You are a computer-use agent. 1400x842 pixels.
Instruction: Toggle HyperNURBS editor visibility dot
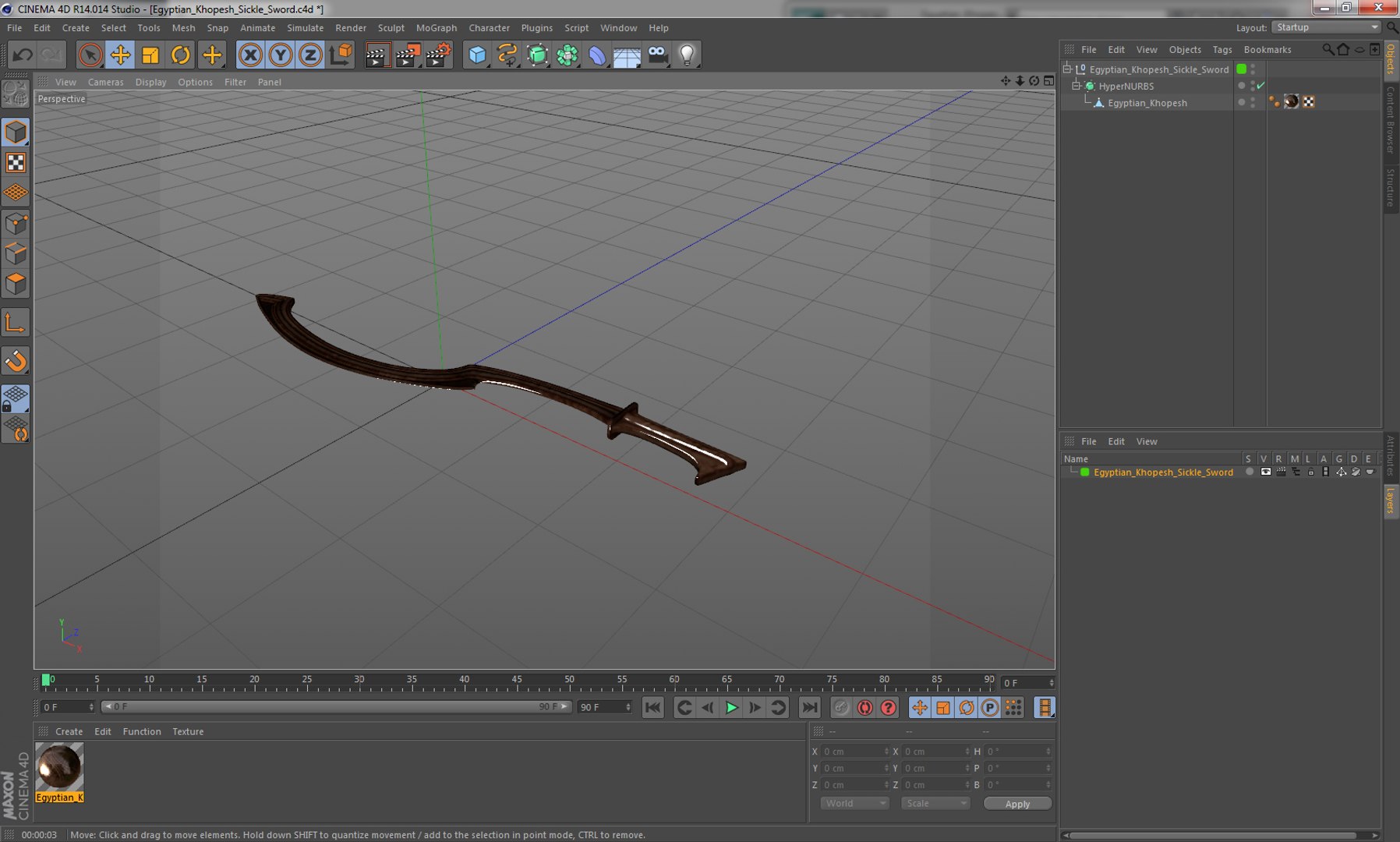coord(1253,83)
